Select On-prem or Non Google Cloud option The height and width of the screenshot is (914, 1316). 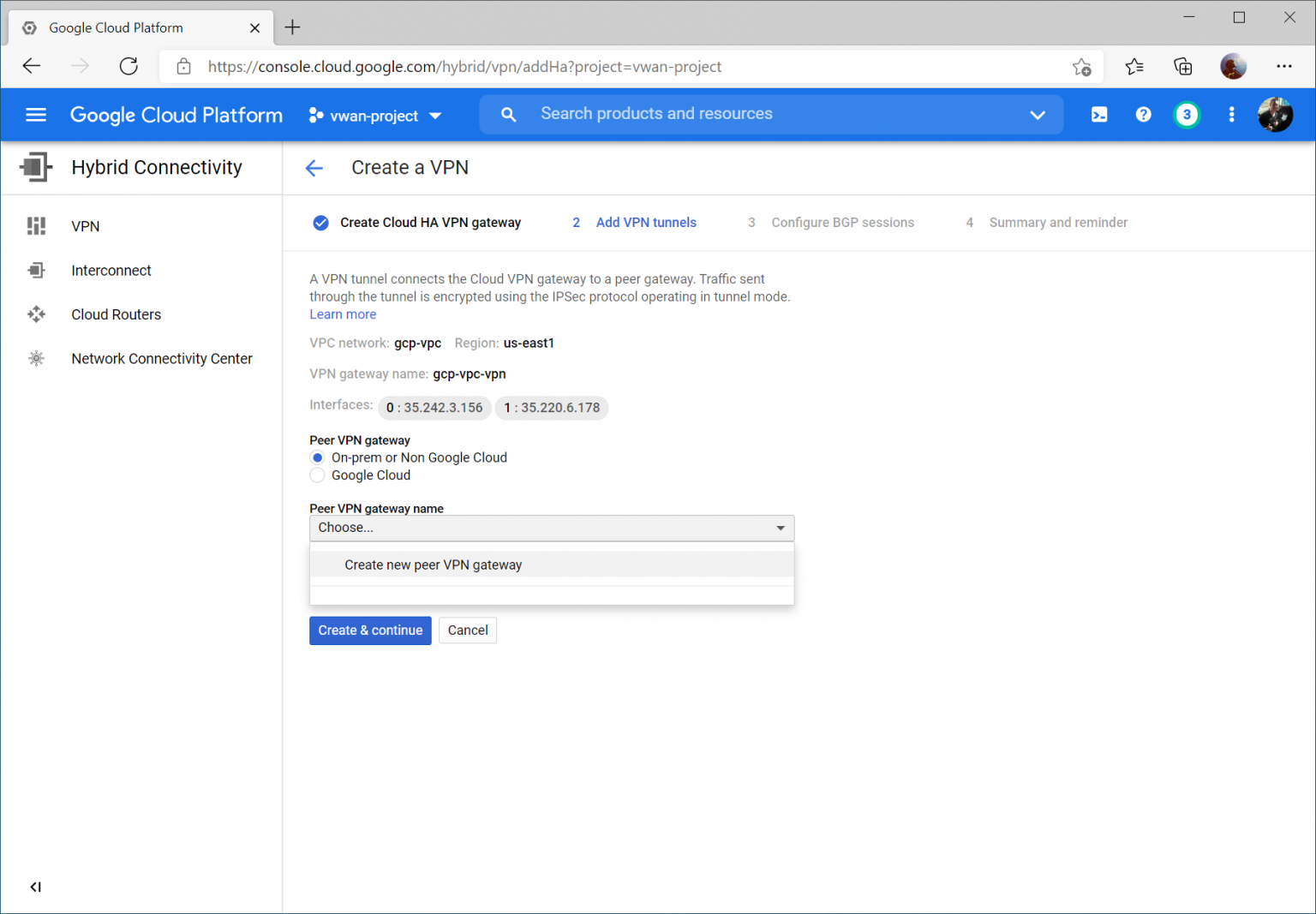[317, 457]
